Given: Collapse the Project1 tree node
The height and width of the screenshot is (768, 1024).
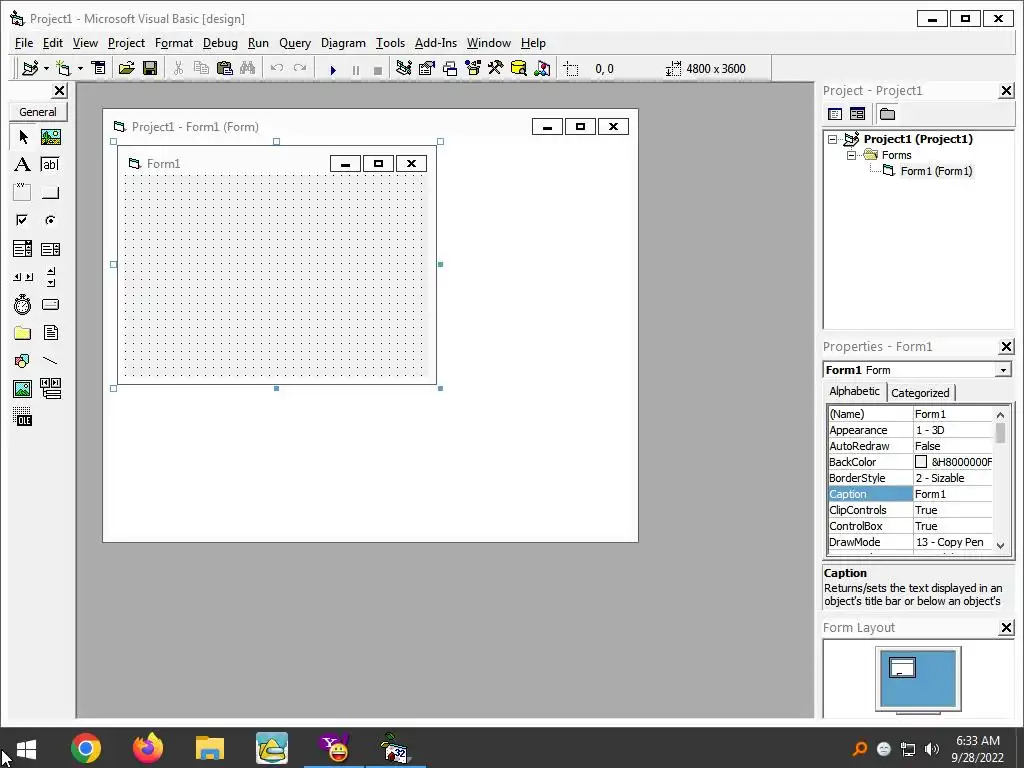Looking at the screenshot, I should 833,139.
